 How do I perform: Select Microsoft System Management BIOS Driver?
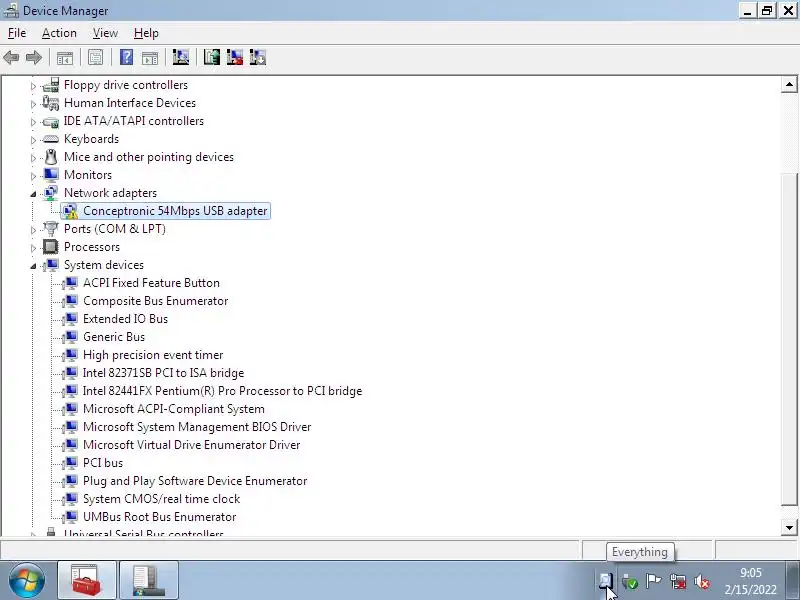[x=197, y=427]
